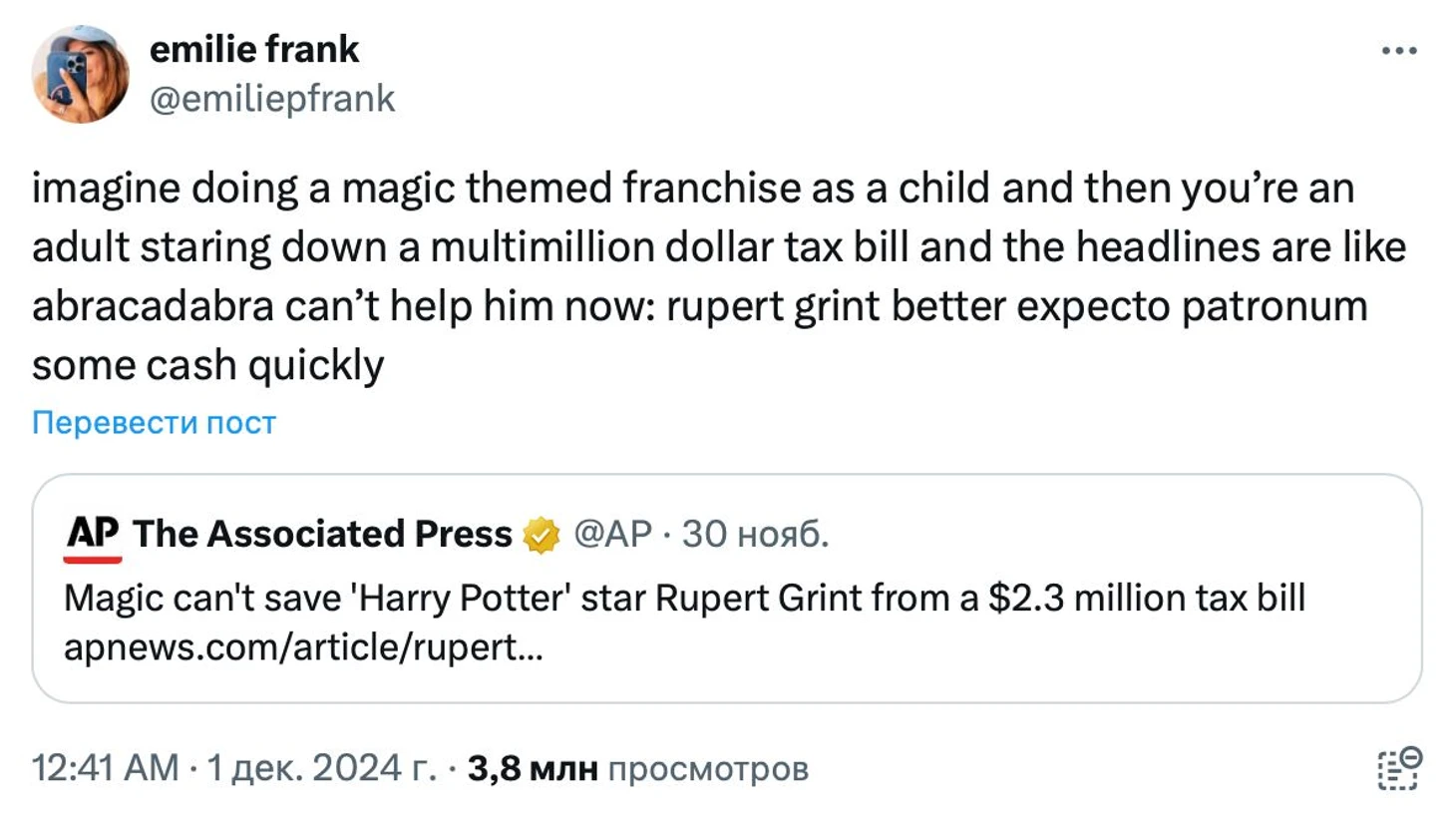The height and width of the screenshot is (824, 1456).
Task: Click the icon right of the view count
Action: (x=1398, y=769)
